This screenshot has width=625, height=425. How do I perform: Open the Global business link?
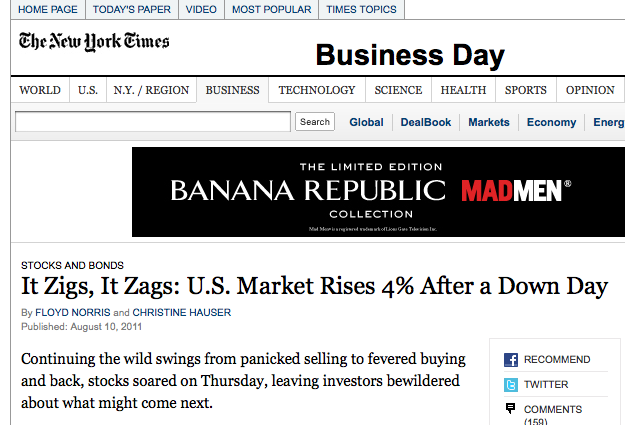366,122
